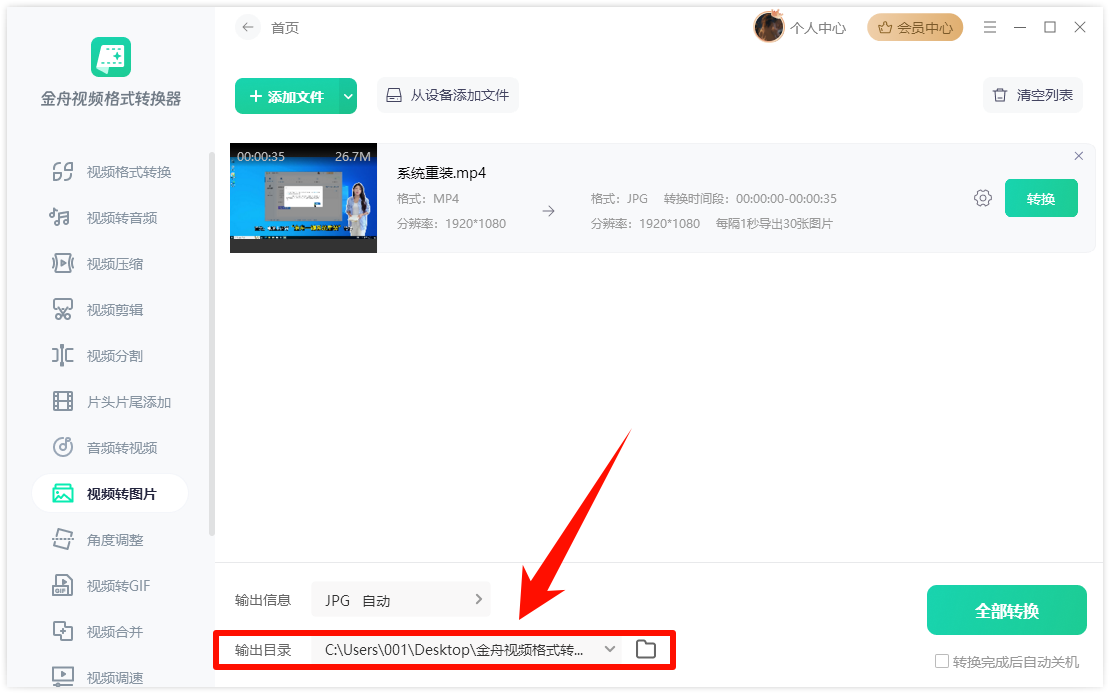
Task: Click the user avatar for 个人中心
Action: (768, 28)
